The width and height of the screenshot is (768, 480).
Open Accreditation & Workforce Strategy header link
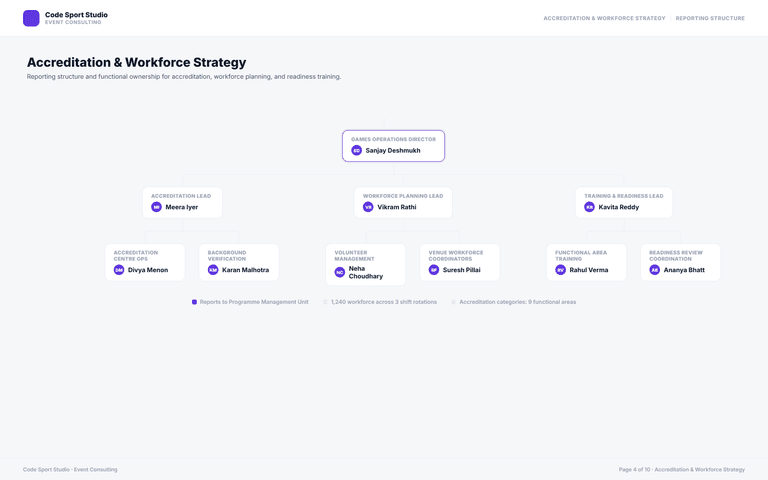click(x=604, y=18)
